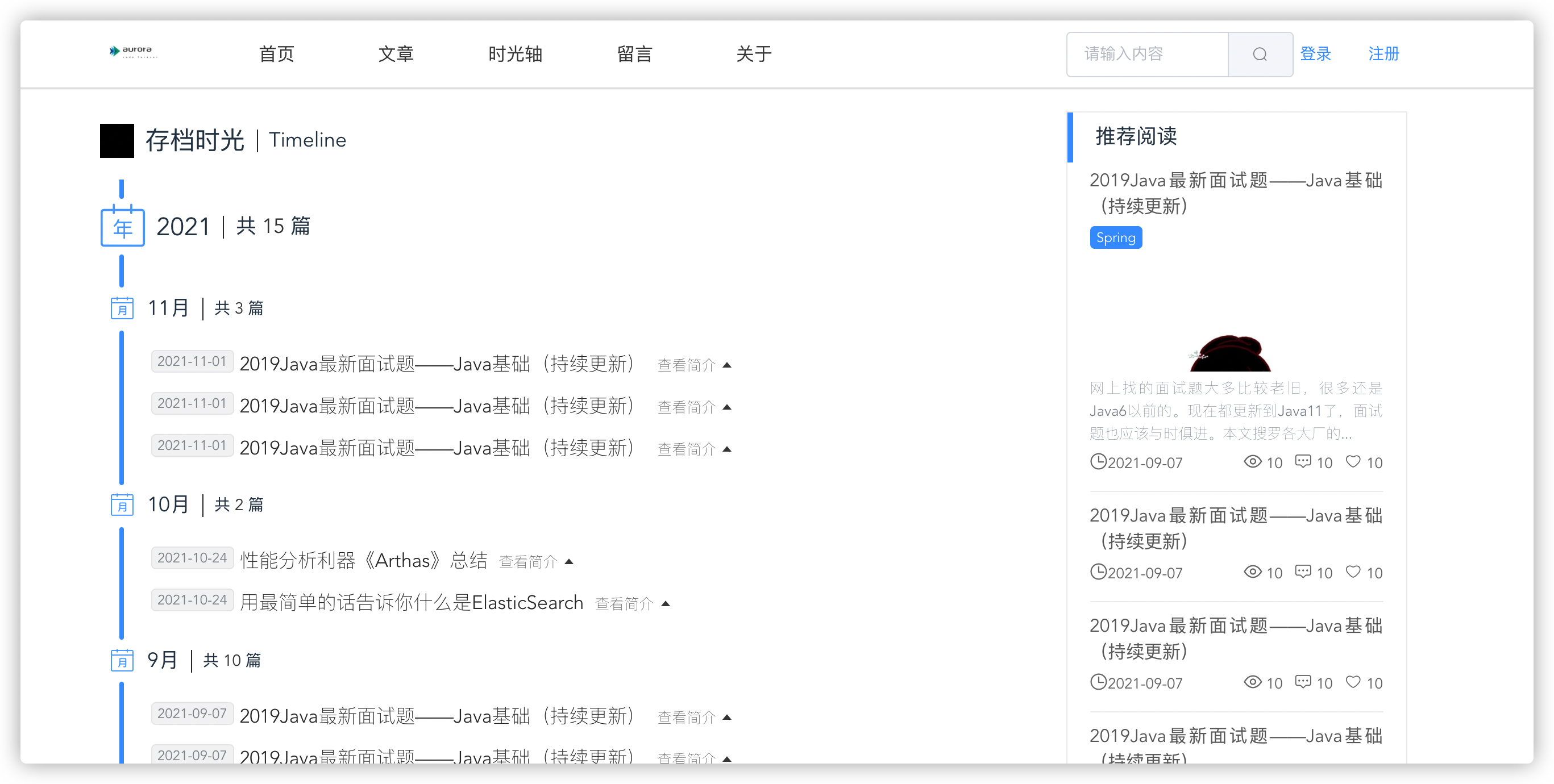Click the 注册 register link
Image resolution: width=1554 pixels, height=784 pixels.
pyautogui.click(x=1384, y=53)
